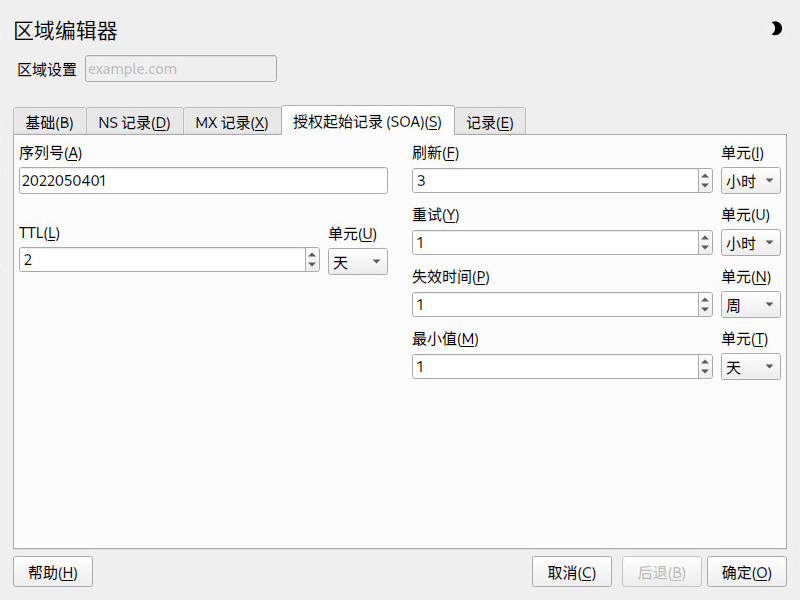The height and width of the screenshot is (600, 800).
Task: Open the Retry unit dropdown showing 小时
Action: [751, 243]
